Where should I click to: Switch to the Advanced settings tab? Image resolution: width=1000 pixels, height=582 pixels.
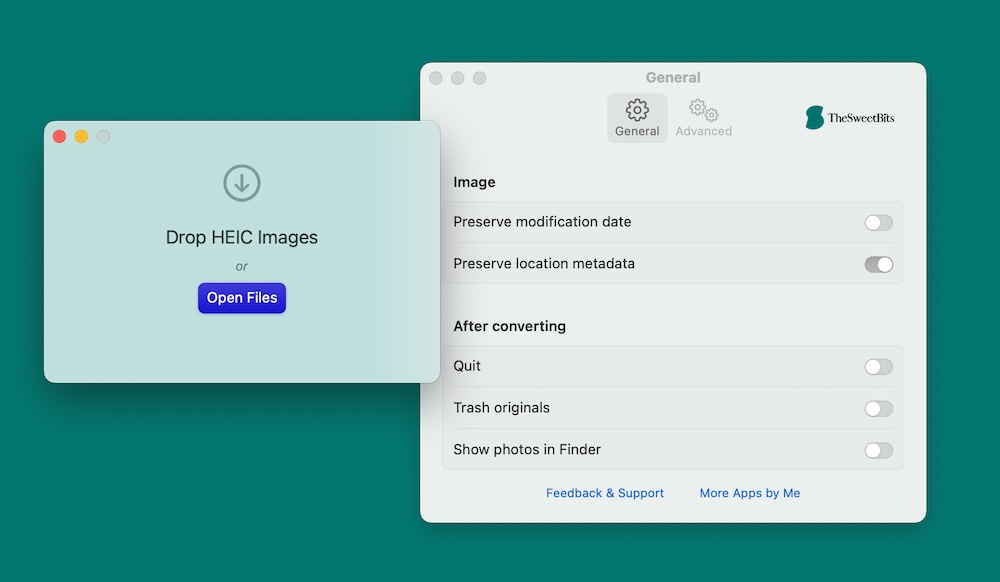(703, 118)
